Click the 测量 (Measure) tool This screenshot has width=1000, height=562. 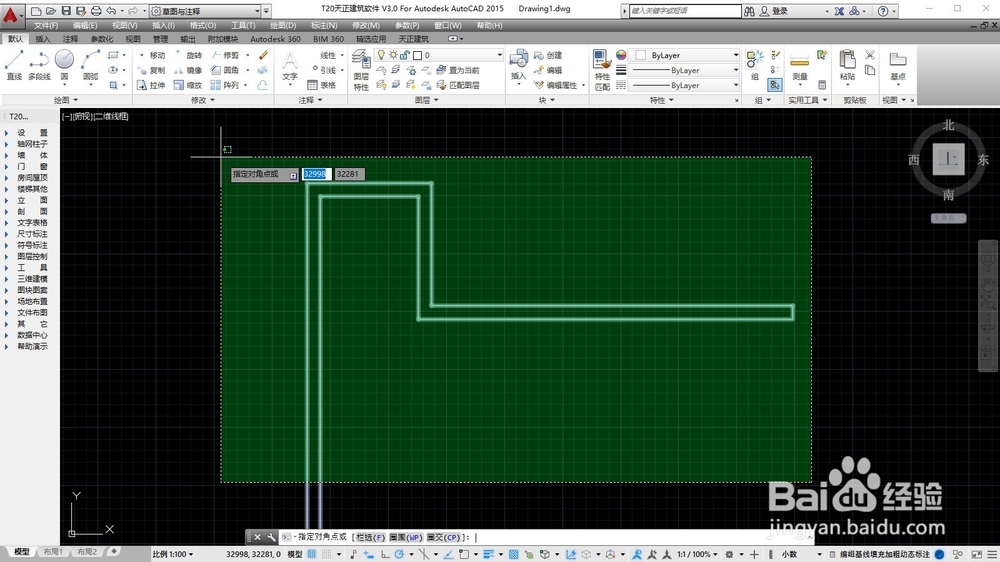click(799, 66)
